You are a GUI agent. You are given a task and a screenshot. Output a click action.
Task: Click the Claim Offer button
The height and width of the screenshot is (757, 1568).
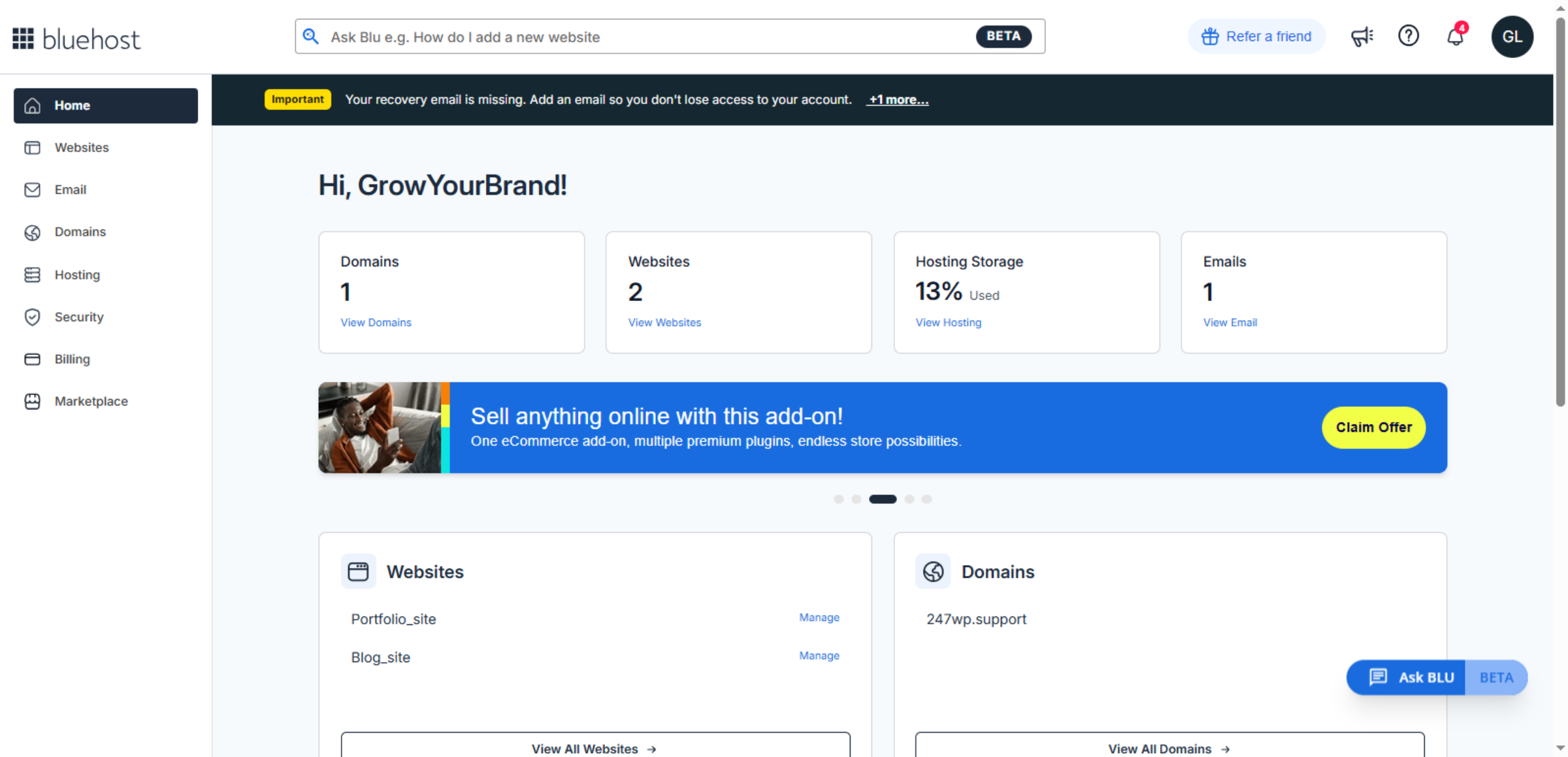(x=1373, y=427)
